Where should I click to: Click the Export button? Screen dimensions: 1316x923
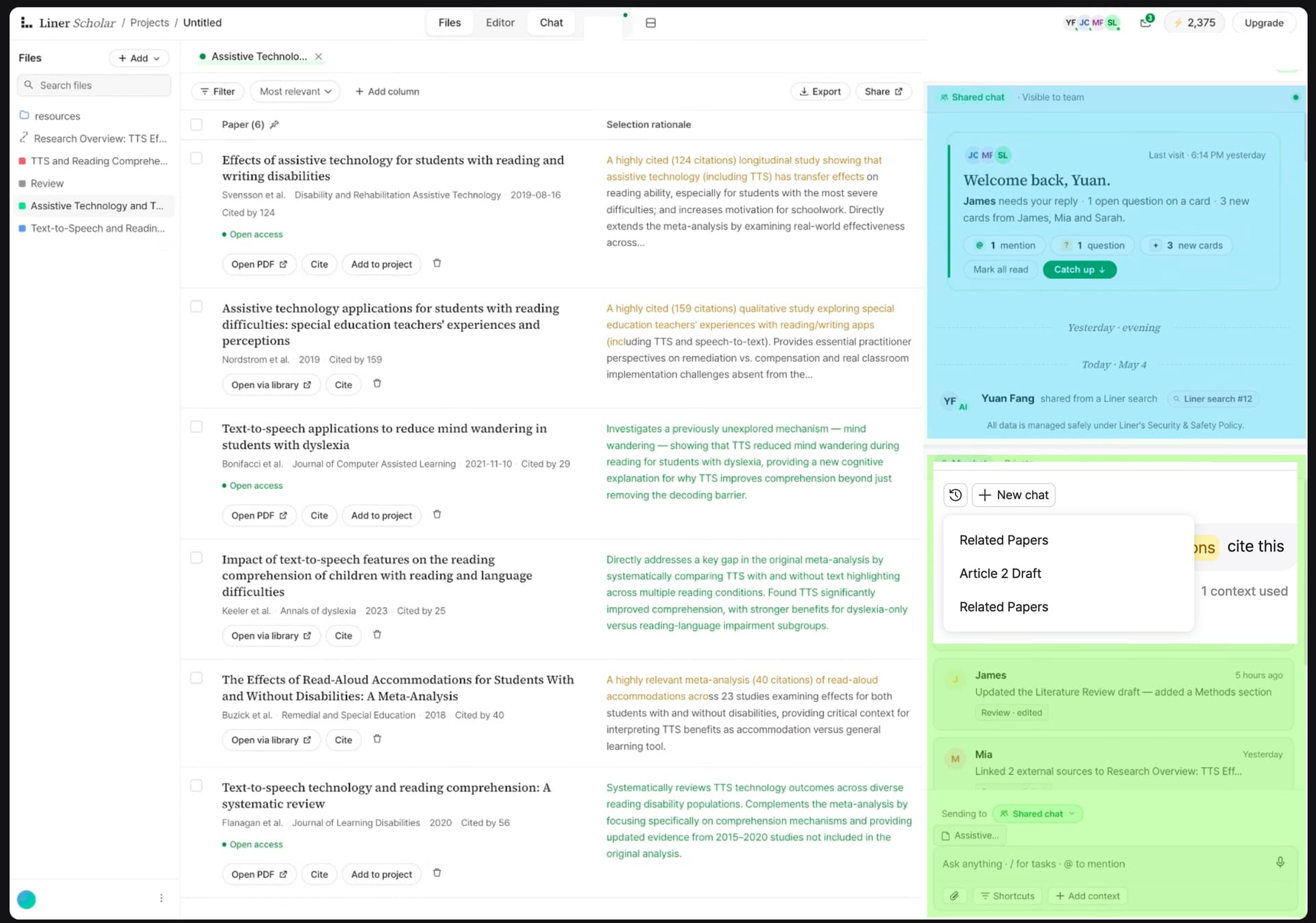tap(820, 91)
